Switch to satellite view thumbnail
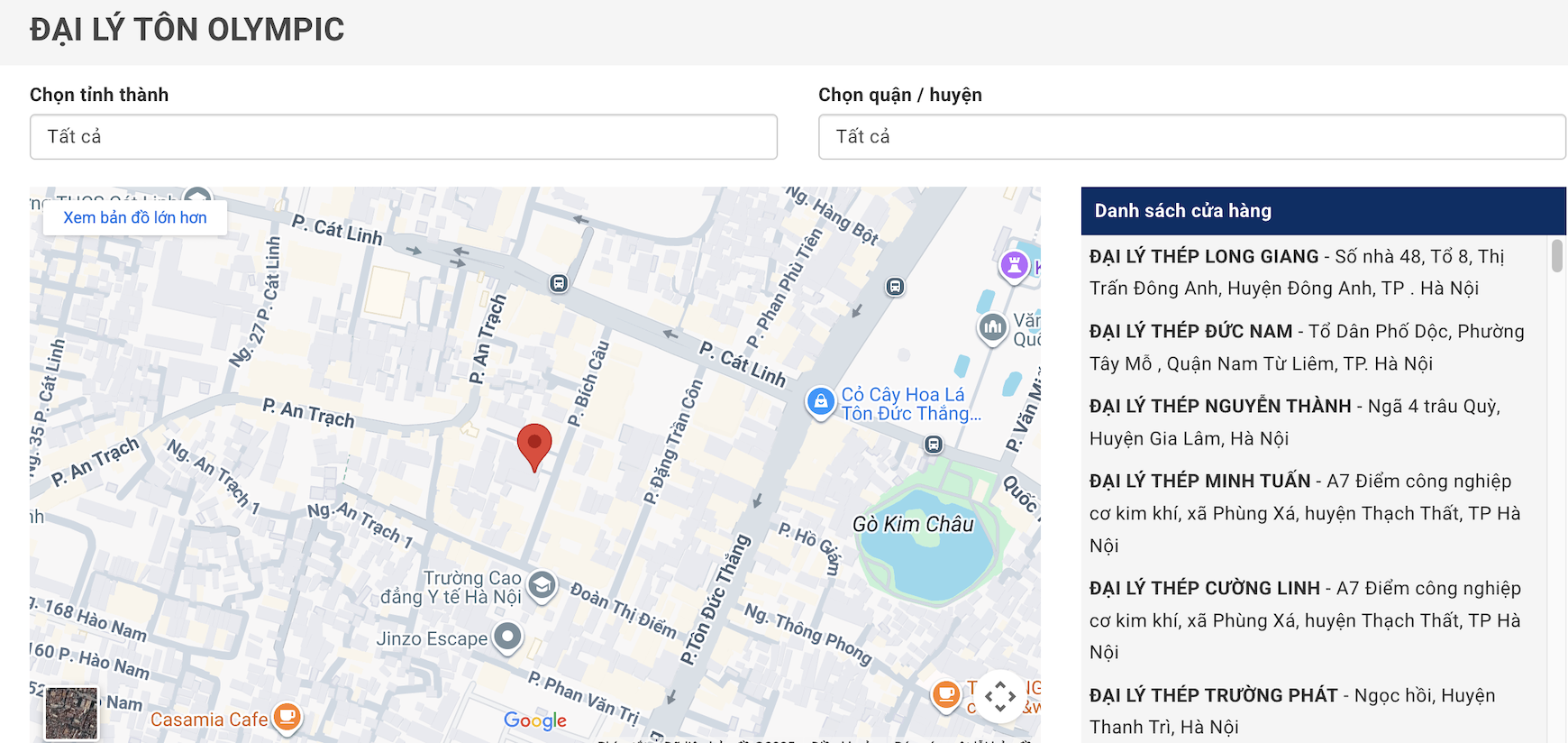This screenshot has width=1568, height=743. pos(71,713)
